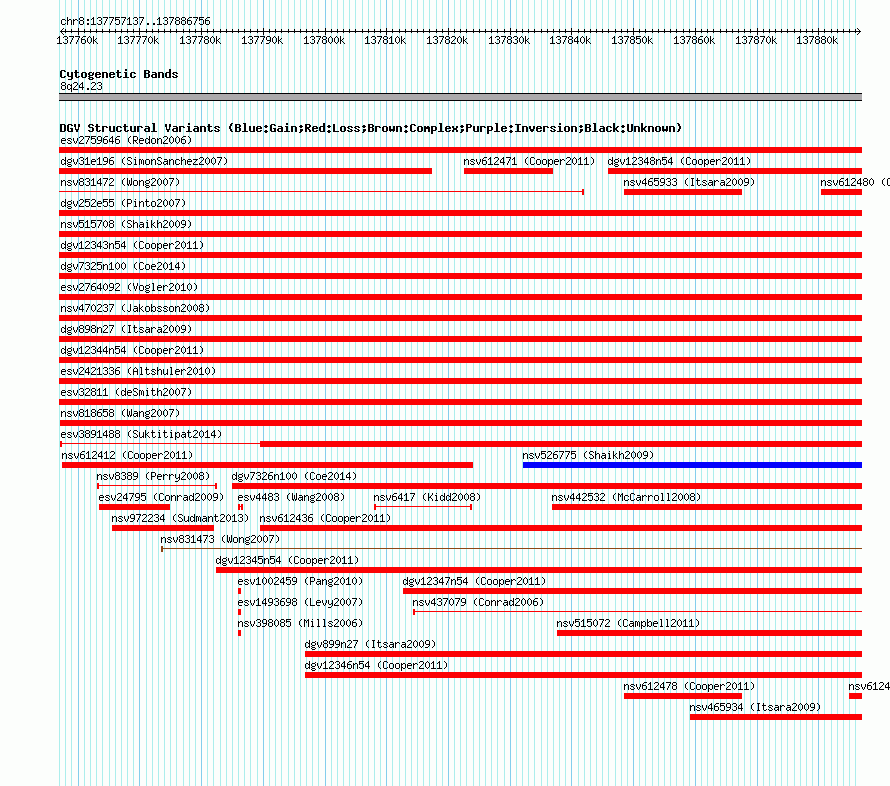Click nsv437079 (Conrad2006) label
Viewport: 890px width, 786px height.
[x=478, y=602]
